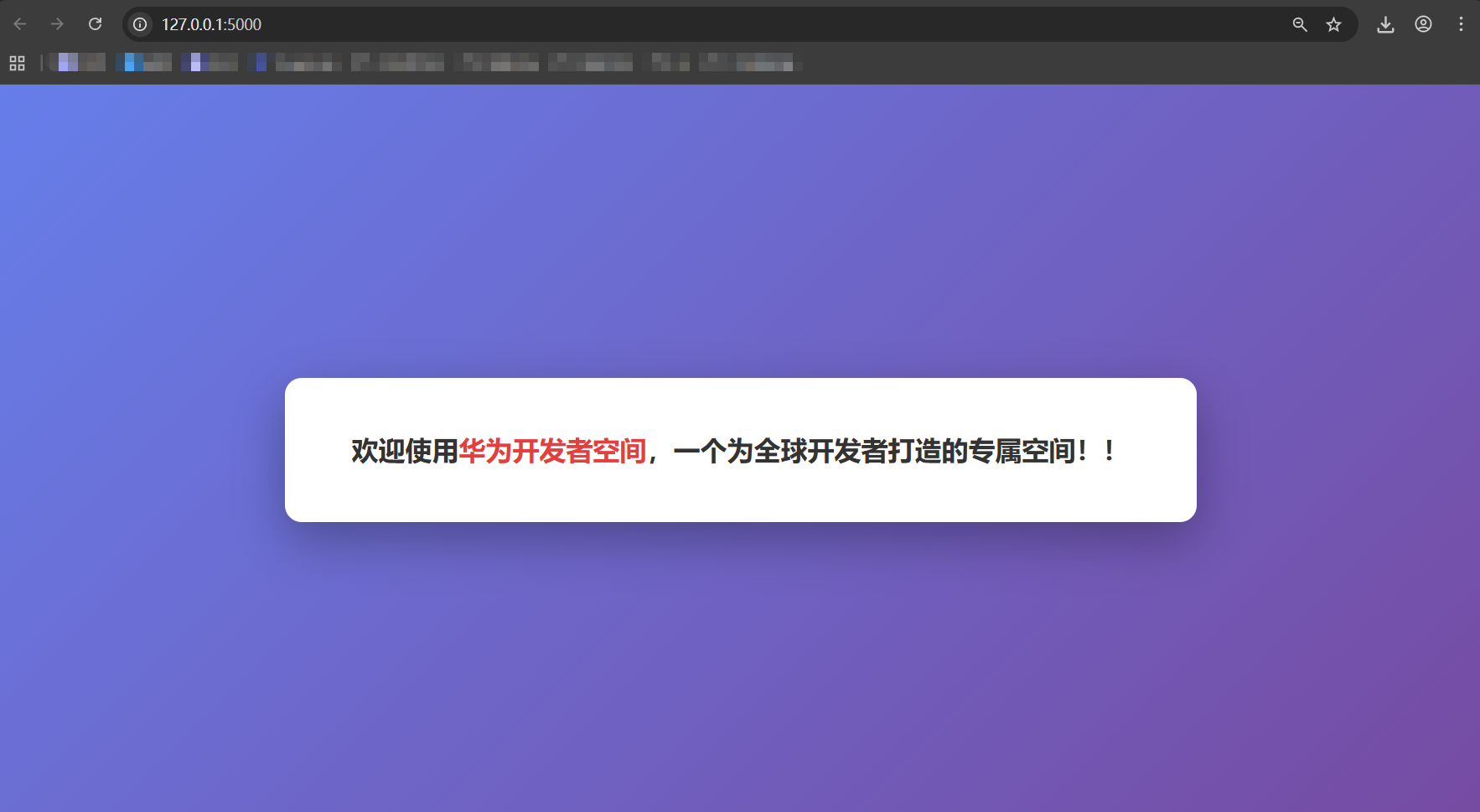Open the downloads icon
1480x812 pixels.
[1385, 24]
